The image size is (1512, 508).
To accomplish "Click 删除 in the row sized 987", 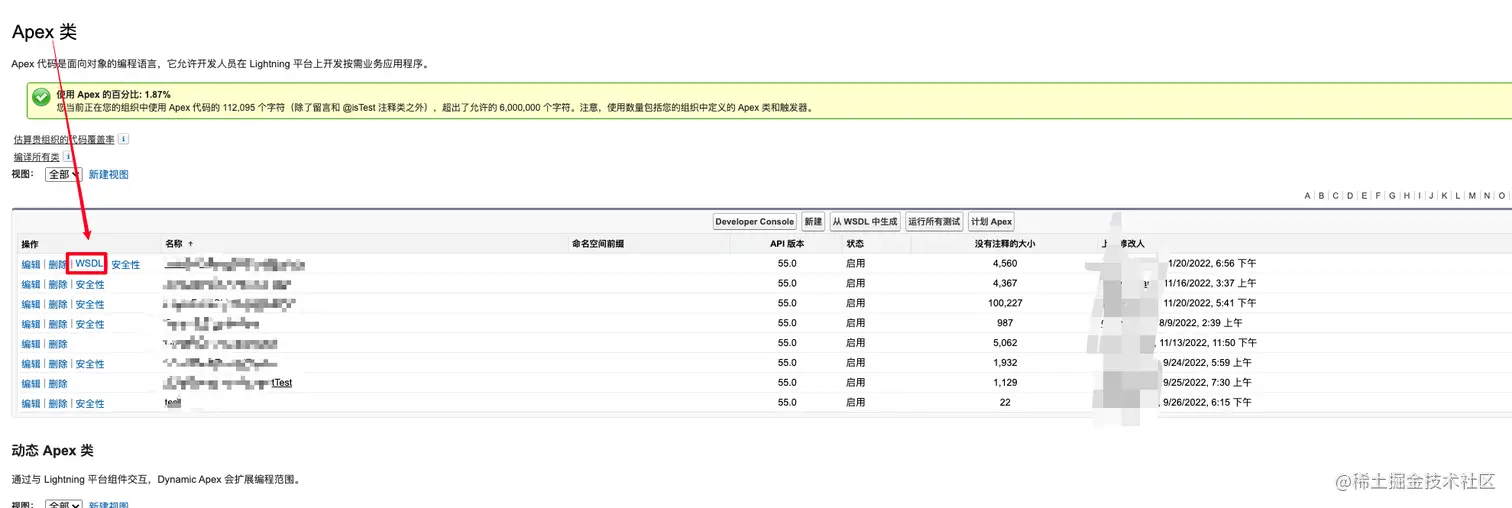I will (58, 324).
